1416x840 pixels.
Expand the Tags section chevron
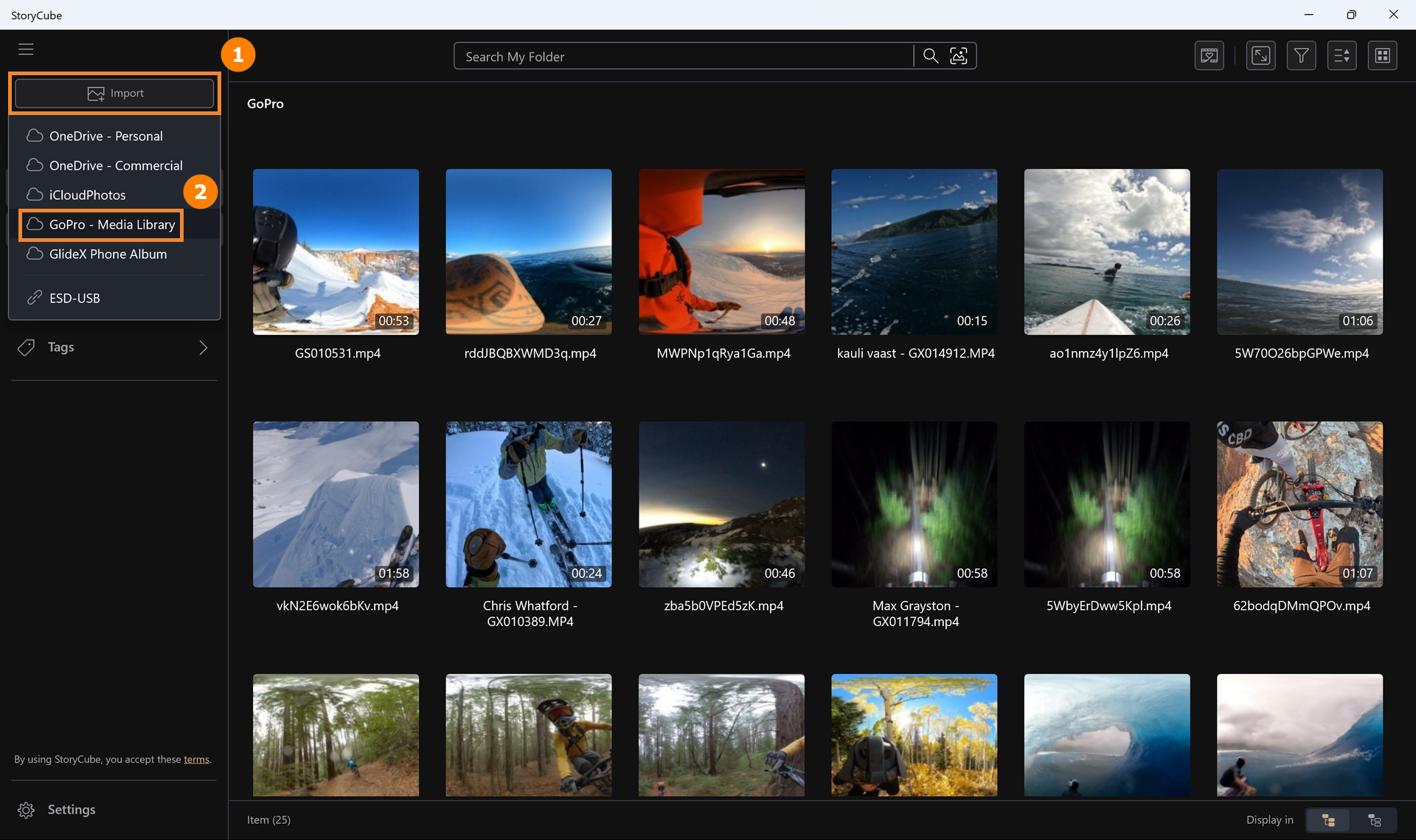(x=203, y=347)
